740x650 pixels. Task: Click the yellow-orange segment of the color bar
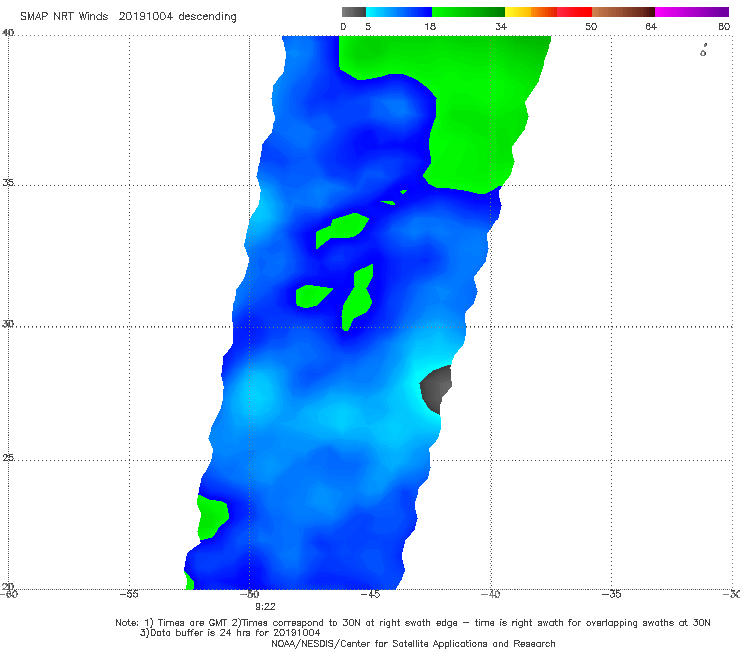coord(531,12)
